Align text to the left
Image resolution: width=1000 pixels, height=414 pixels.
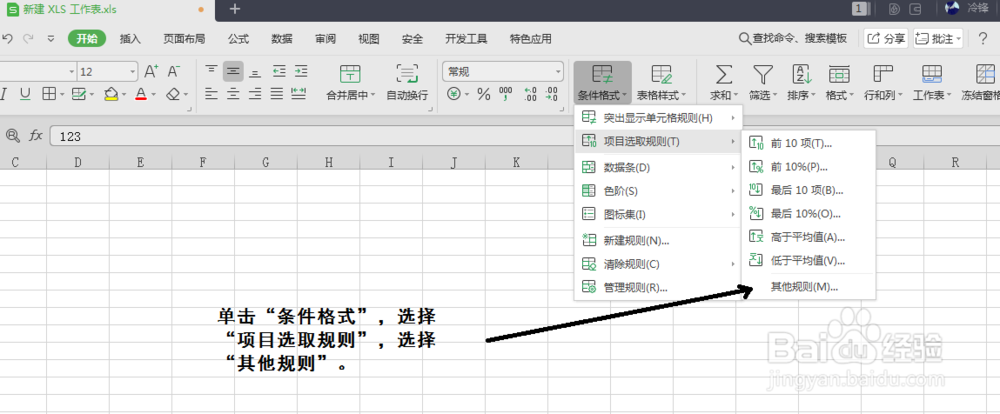point(212,94)
